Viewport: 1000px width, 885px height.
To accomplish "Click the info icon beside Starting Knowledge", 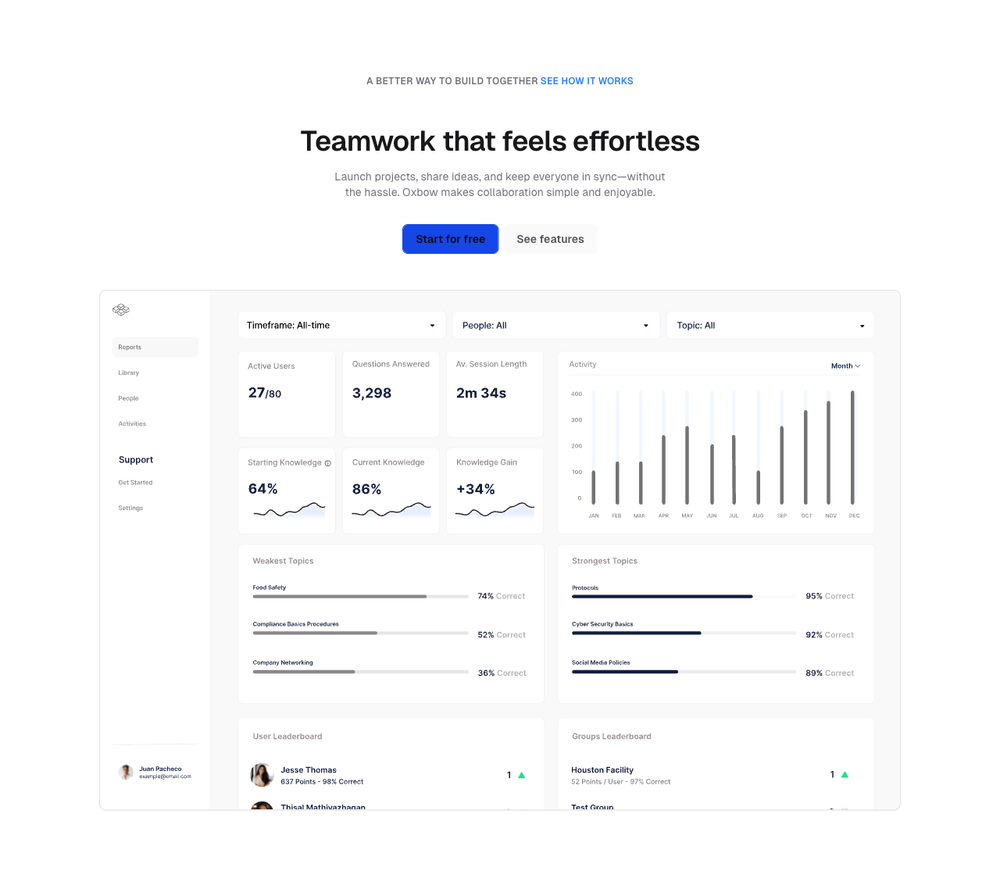I will pyautogui.click(x=328, y=463).
